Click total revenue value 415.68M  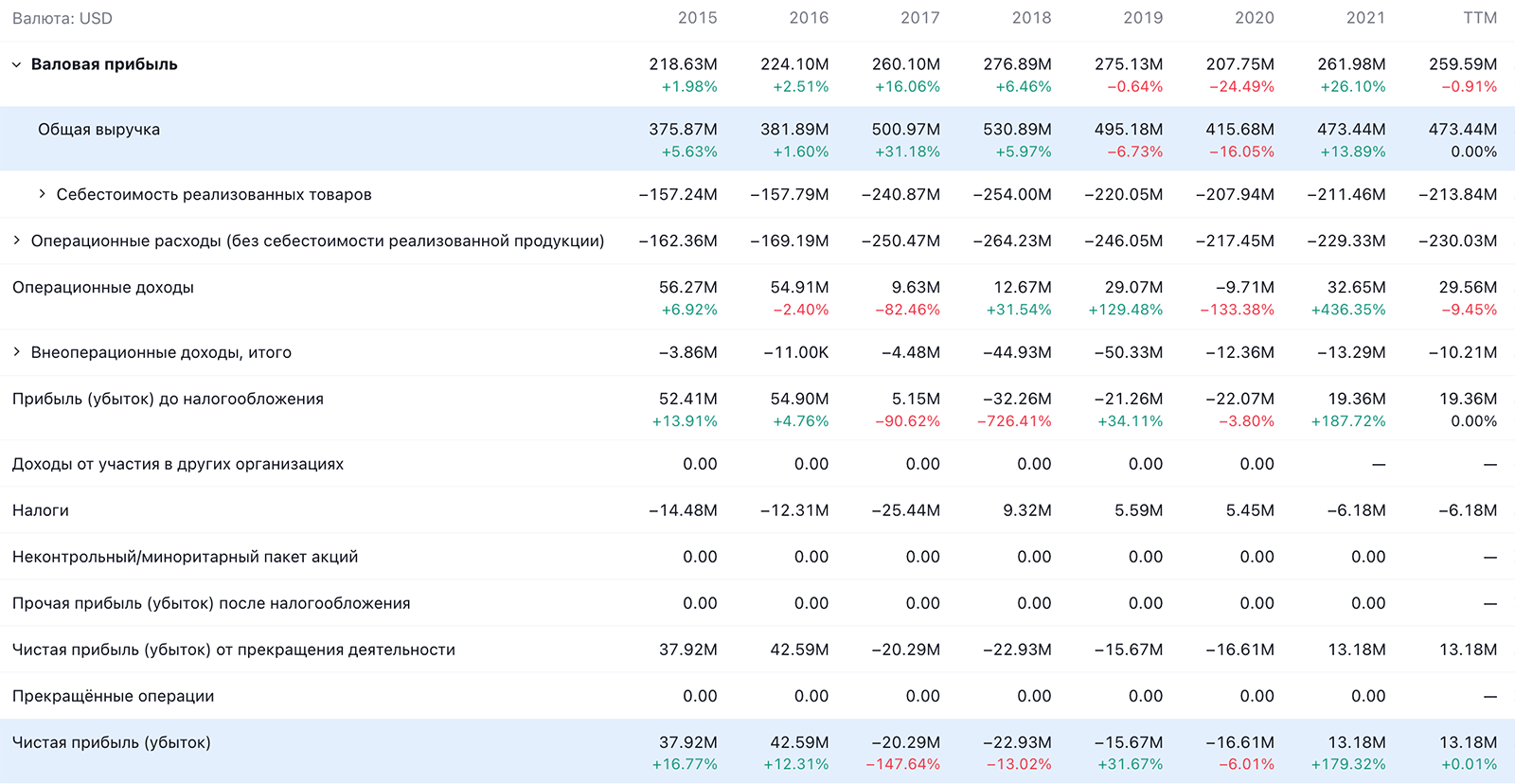pyautogui.click(x=1240, y=130)
